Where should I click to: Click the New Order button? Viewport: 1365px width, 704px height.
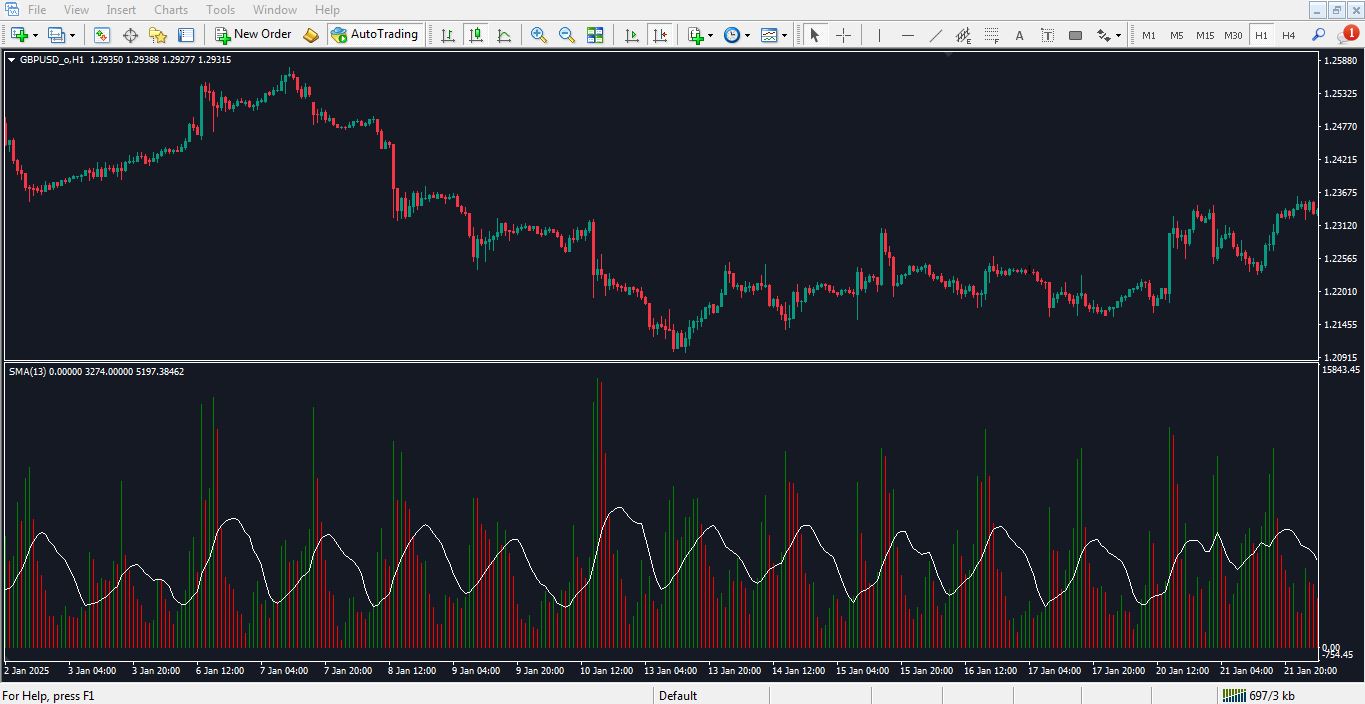(x=253, y=35)
